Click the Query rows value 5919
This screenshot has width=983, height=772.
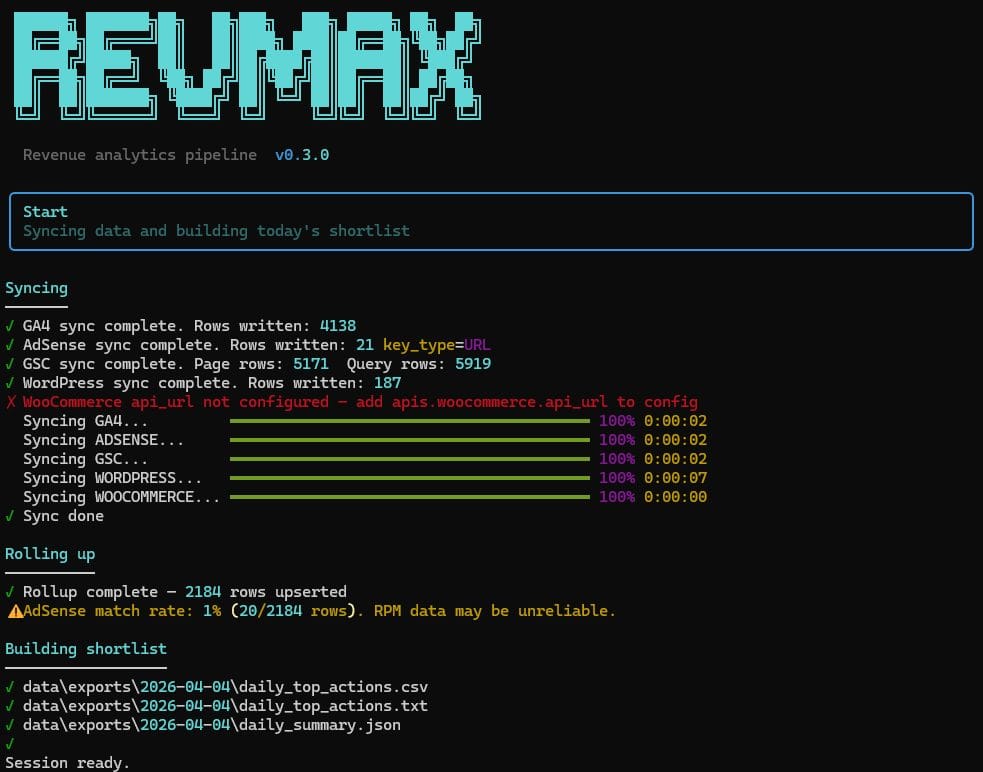coord(473,364)
